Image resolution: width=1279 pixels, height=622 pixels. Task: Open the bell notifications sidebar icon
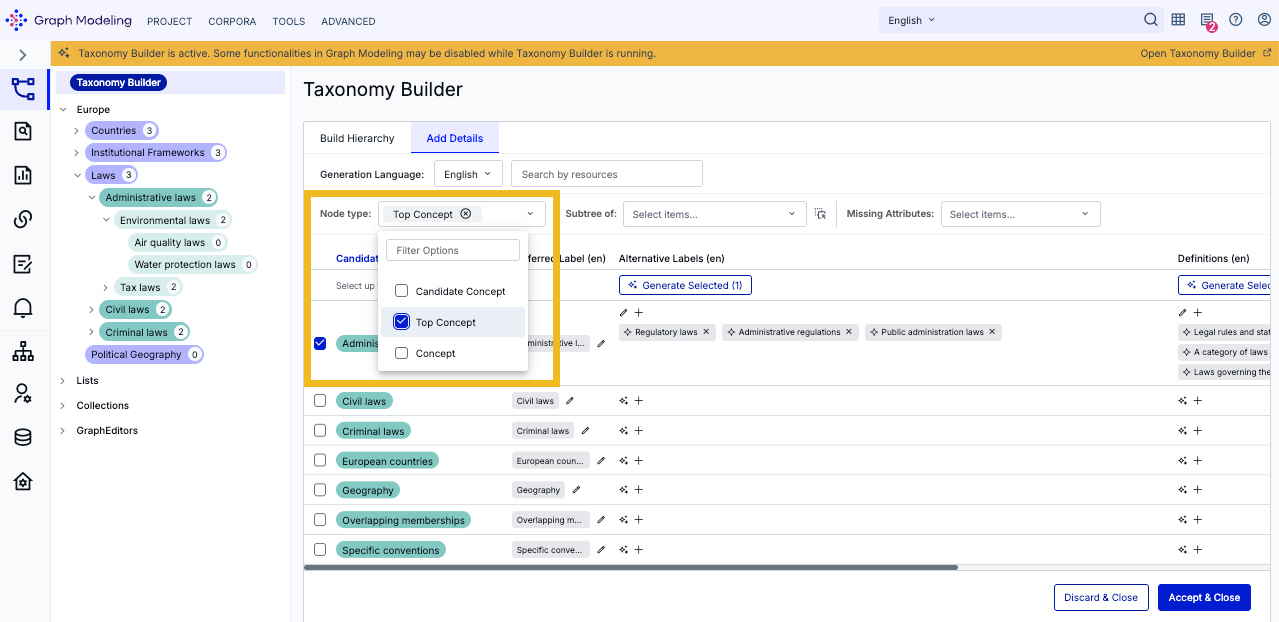tap(23, 307)
